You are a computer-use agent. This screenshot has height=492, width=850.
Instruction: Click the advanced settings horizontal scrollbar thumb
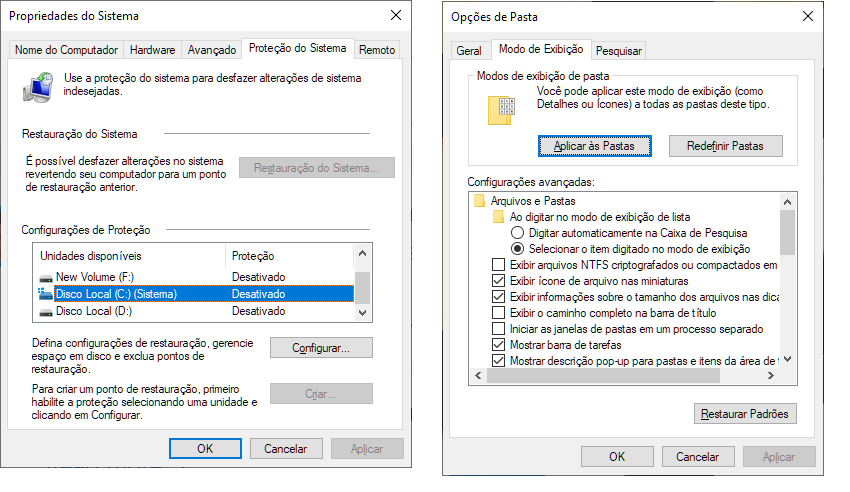tap(603, 376)
